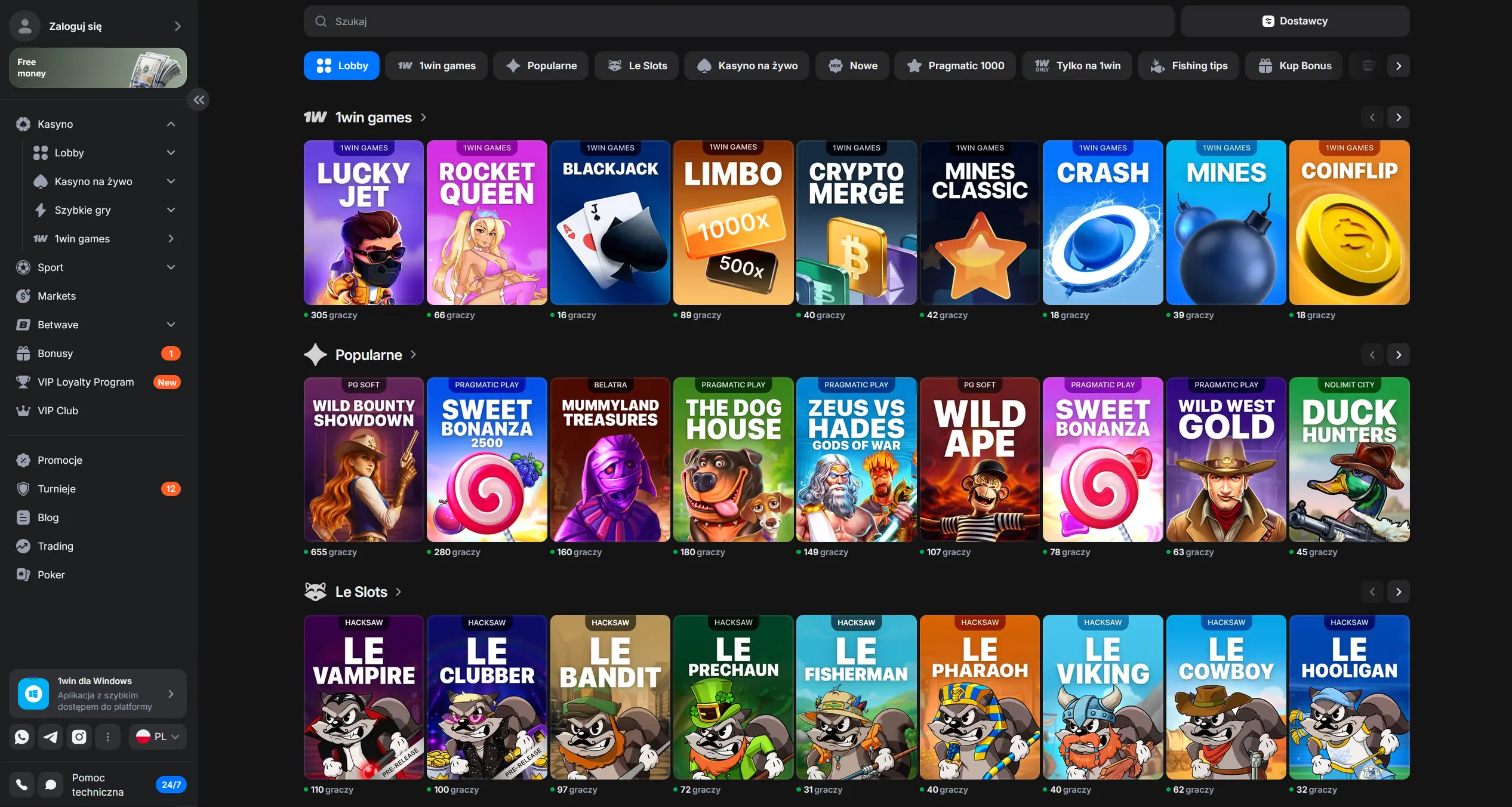Open more social links three-dot icon
This screenshot has width=1512, height=807.
tap(108, 737)
